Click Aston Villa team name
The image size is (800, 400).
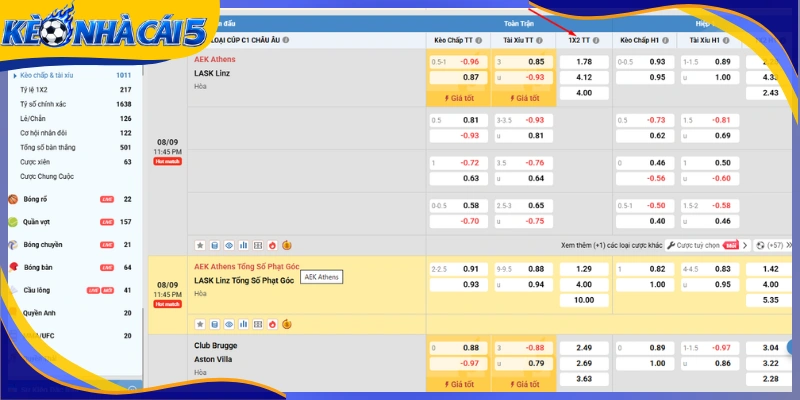[213, 359]
